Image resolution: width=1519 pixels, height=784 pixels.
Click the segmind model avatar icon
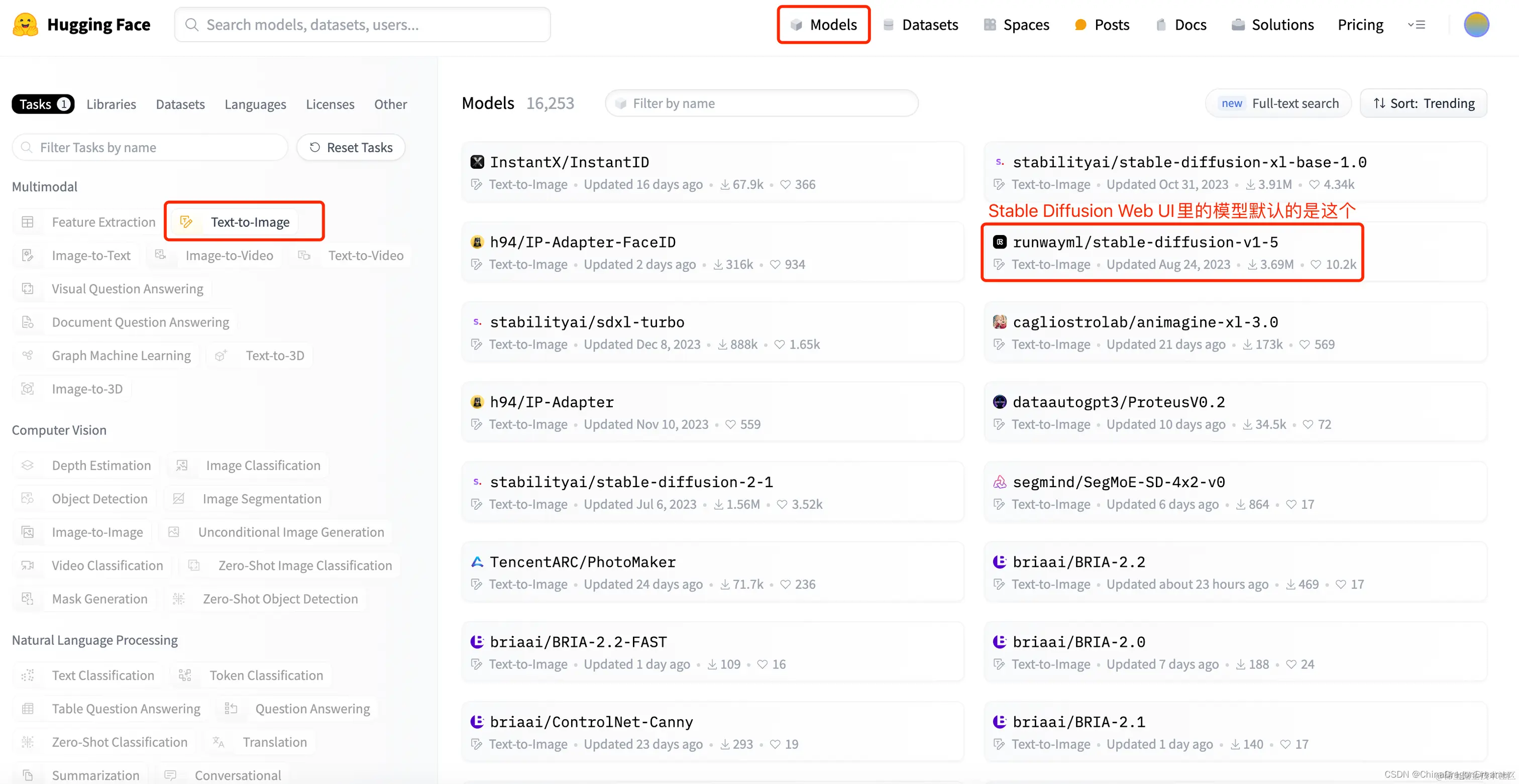click(x=1000, y=482)
